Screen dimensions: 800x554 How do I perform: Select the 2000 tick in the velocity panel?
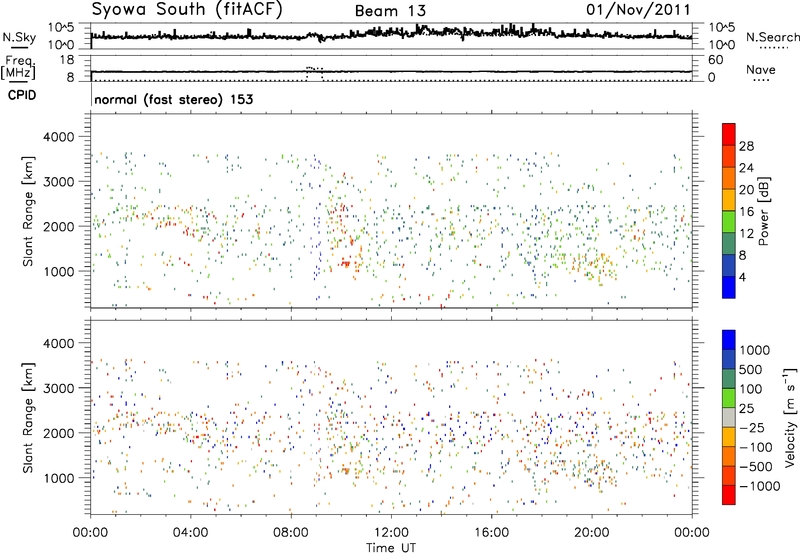59,433
